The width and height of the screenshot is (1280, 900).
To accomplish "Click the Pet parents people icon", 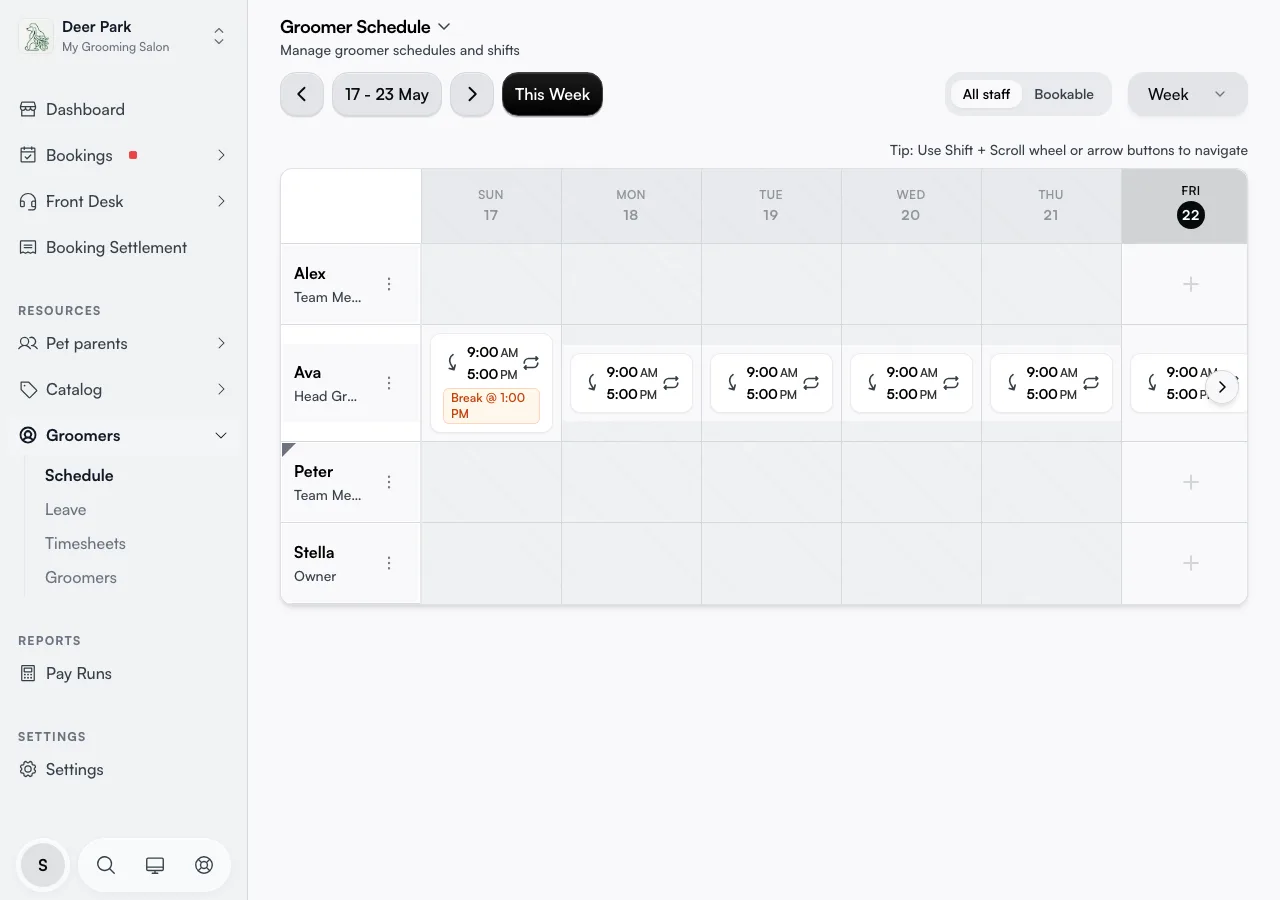I will click(28, 344).
